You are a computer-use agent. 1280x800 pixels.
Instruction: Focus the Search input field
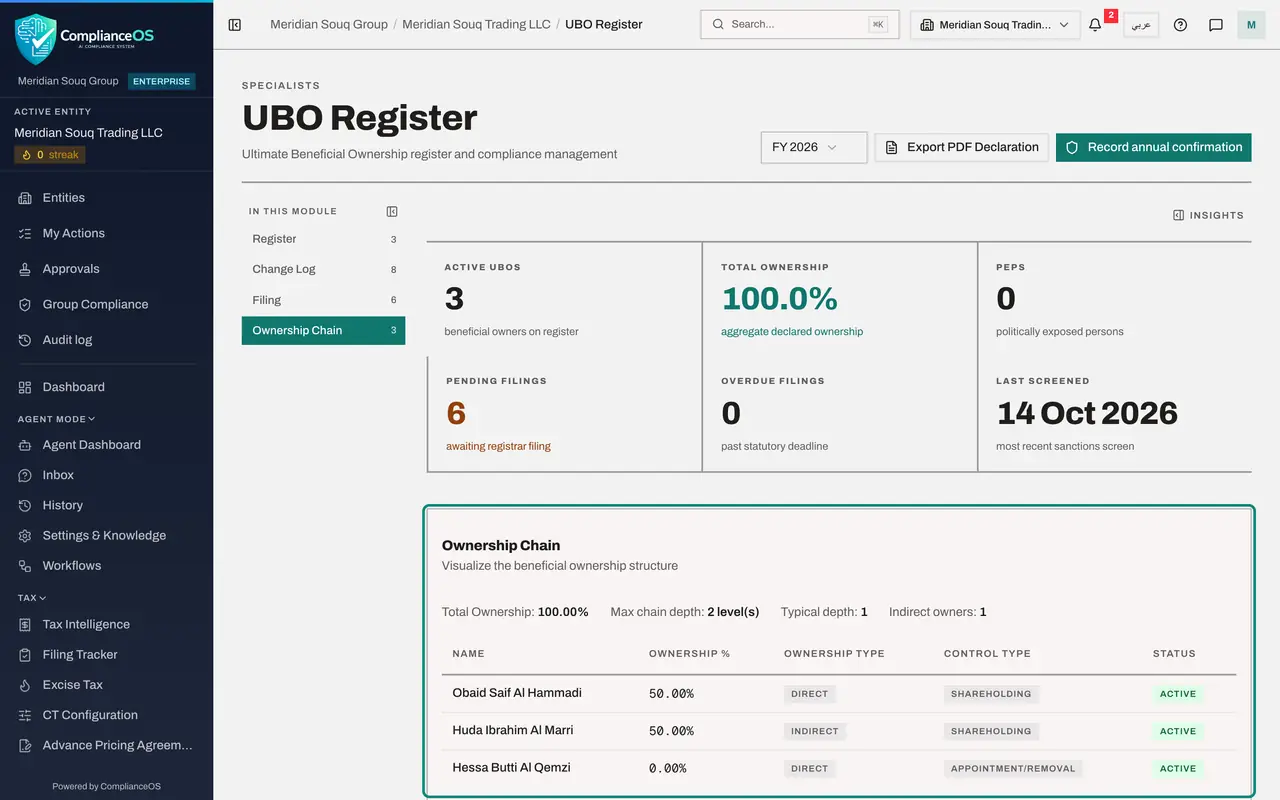tap(800, 25)
